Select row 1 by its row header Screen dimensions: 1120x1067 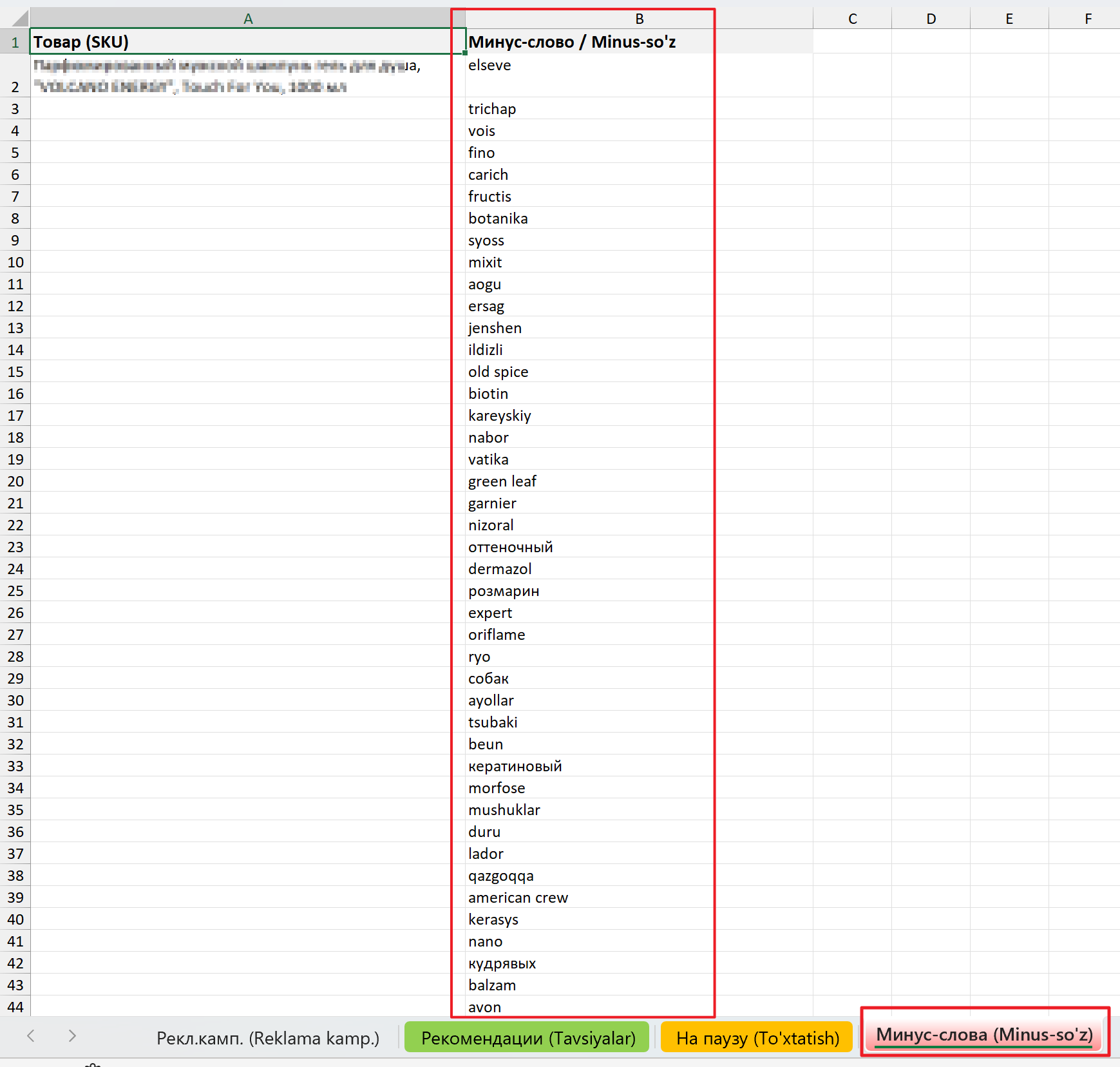pos(15,43)
